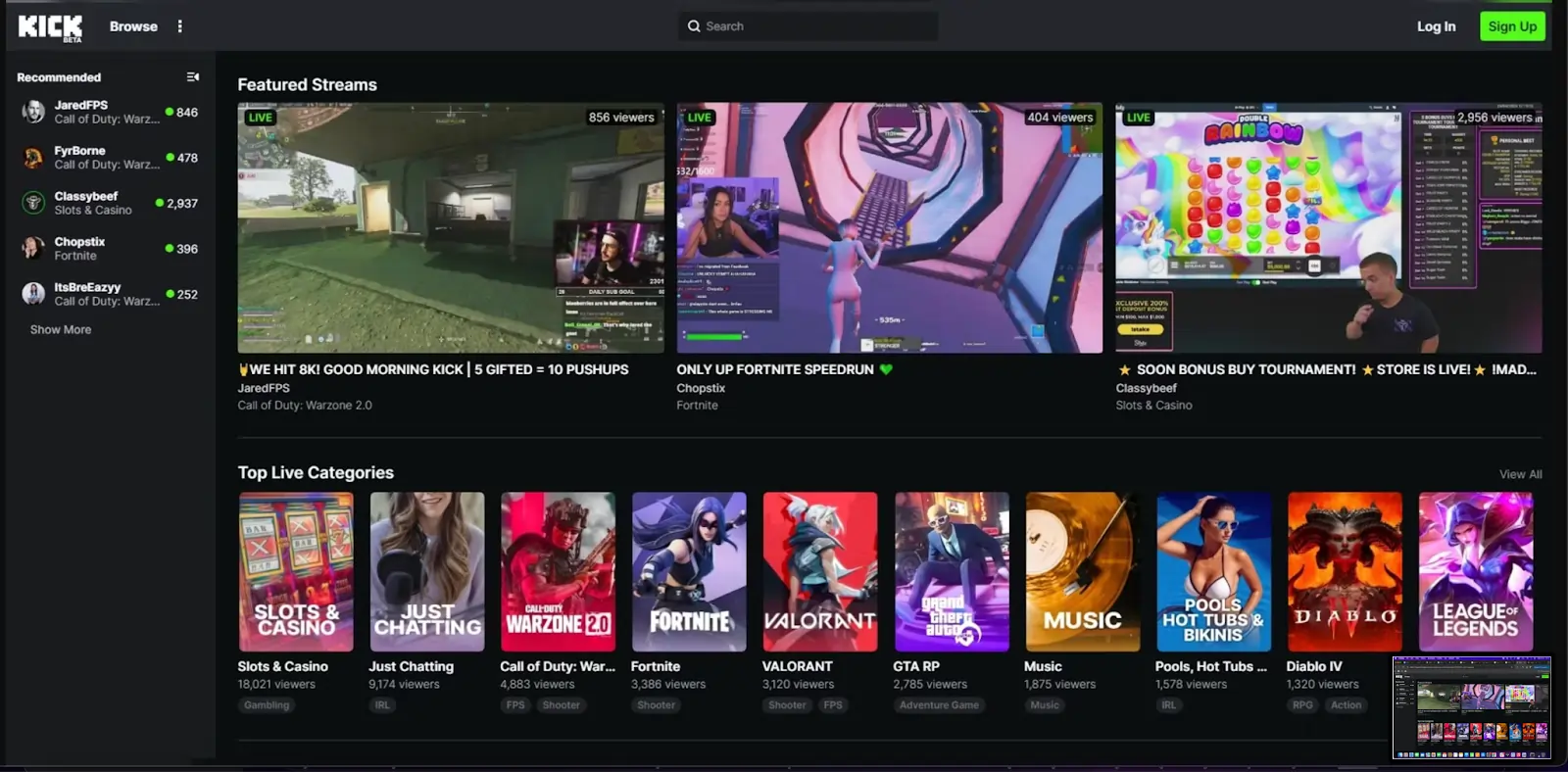Open the Browse page

click(133, 26)
